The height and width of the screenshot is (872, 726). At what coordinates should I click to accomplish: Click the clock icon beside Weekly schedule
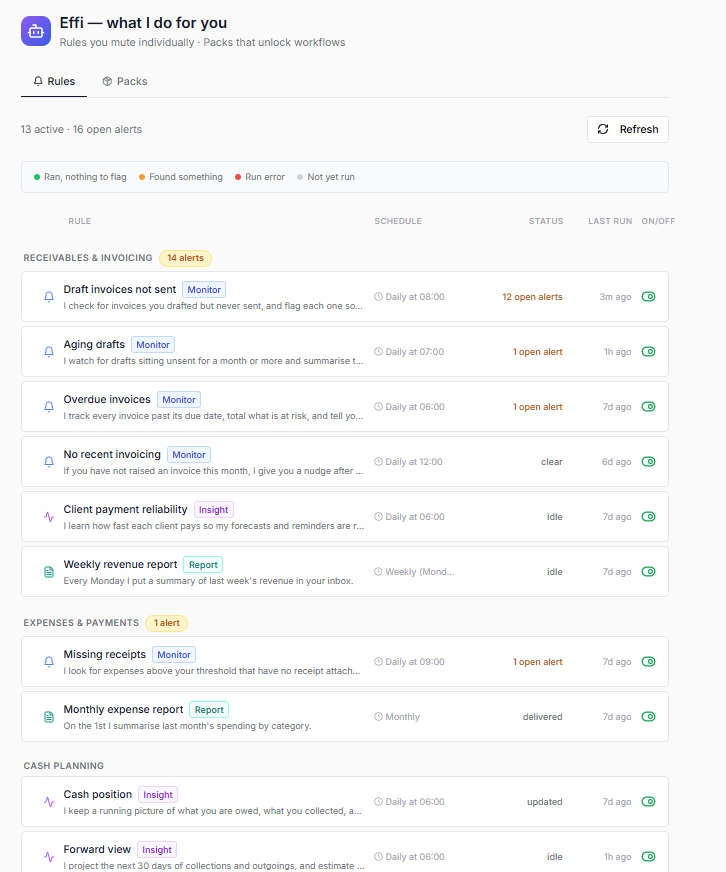pos(378,572)
